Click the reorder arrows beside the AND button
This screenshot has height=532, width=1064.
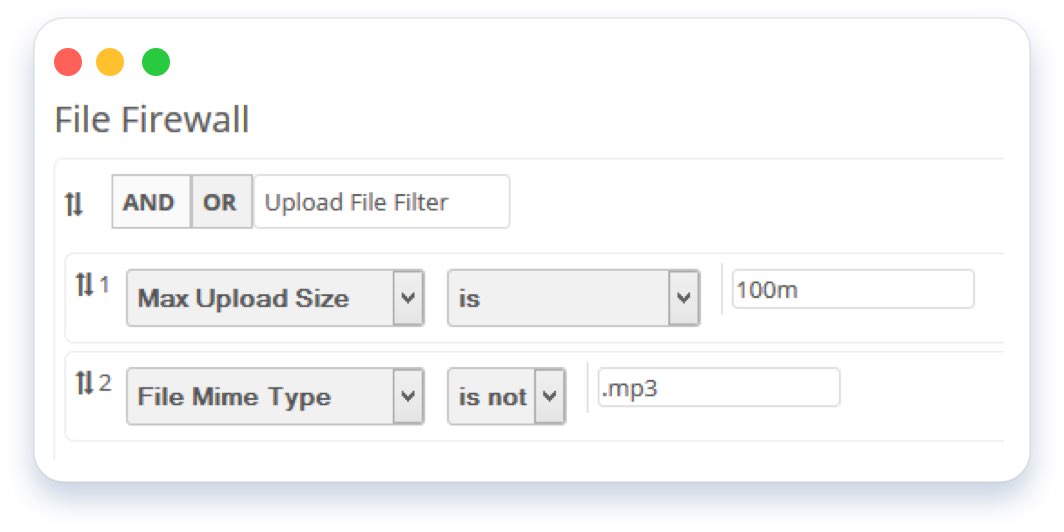pos(73,204)
